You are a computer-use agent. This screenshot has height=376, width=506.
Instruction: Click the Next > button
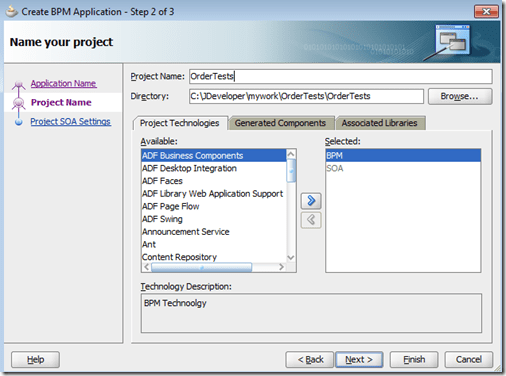click(359, 360)
